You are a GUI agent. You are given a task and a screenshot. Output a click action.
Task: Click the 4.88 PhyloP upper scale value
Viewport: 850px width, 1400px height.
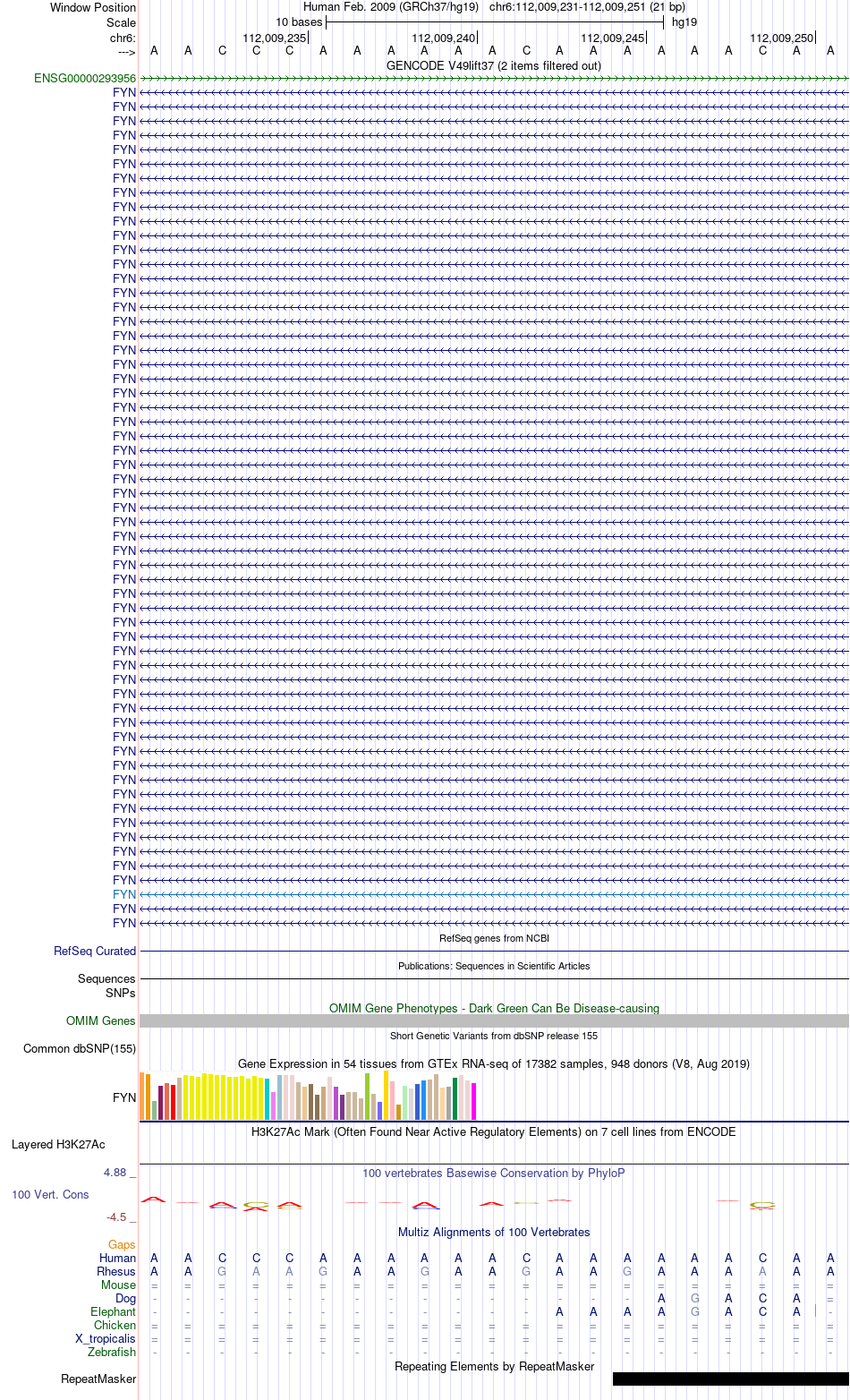point(117,1172)
